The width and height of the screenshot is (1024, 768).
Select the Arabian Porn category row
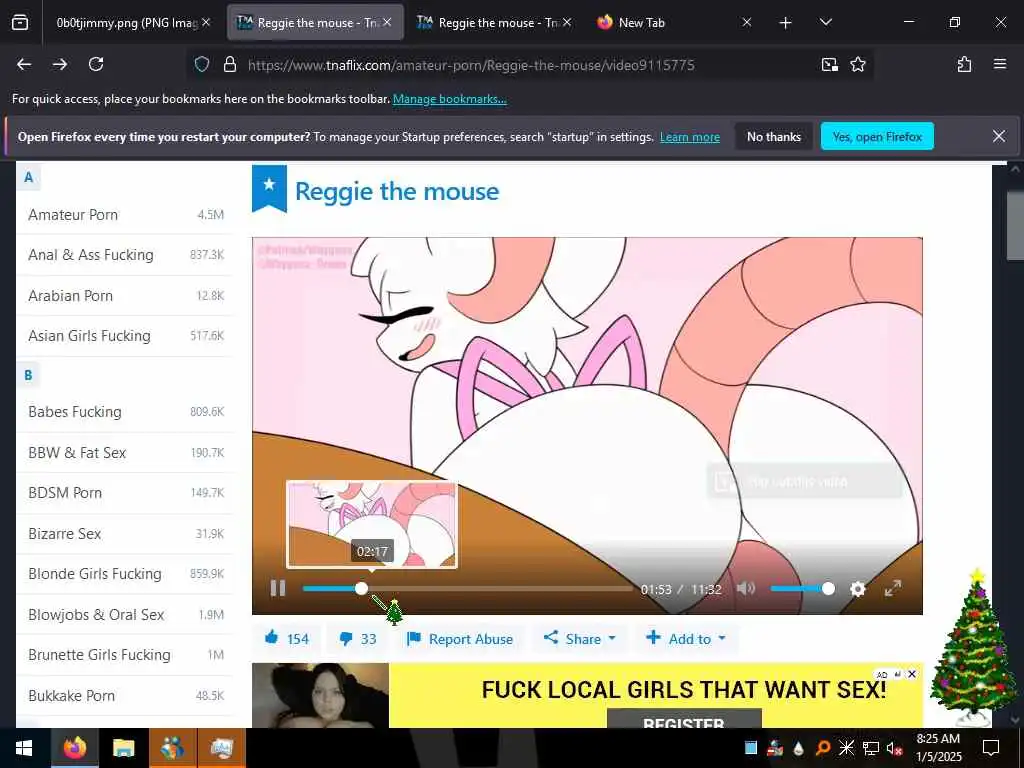point(125,296)
